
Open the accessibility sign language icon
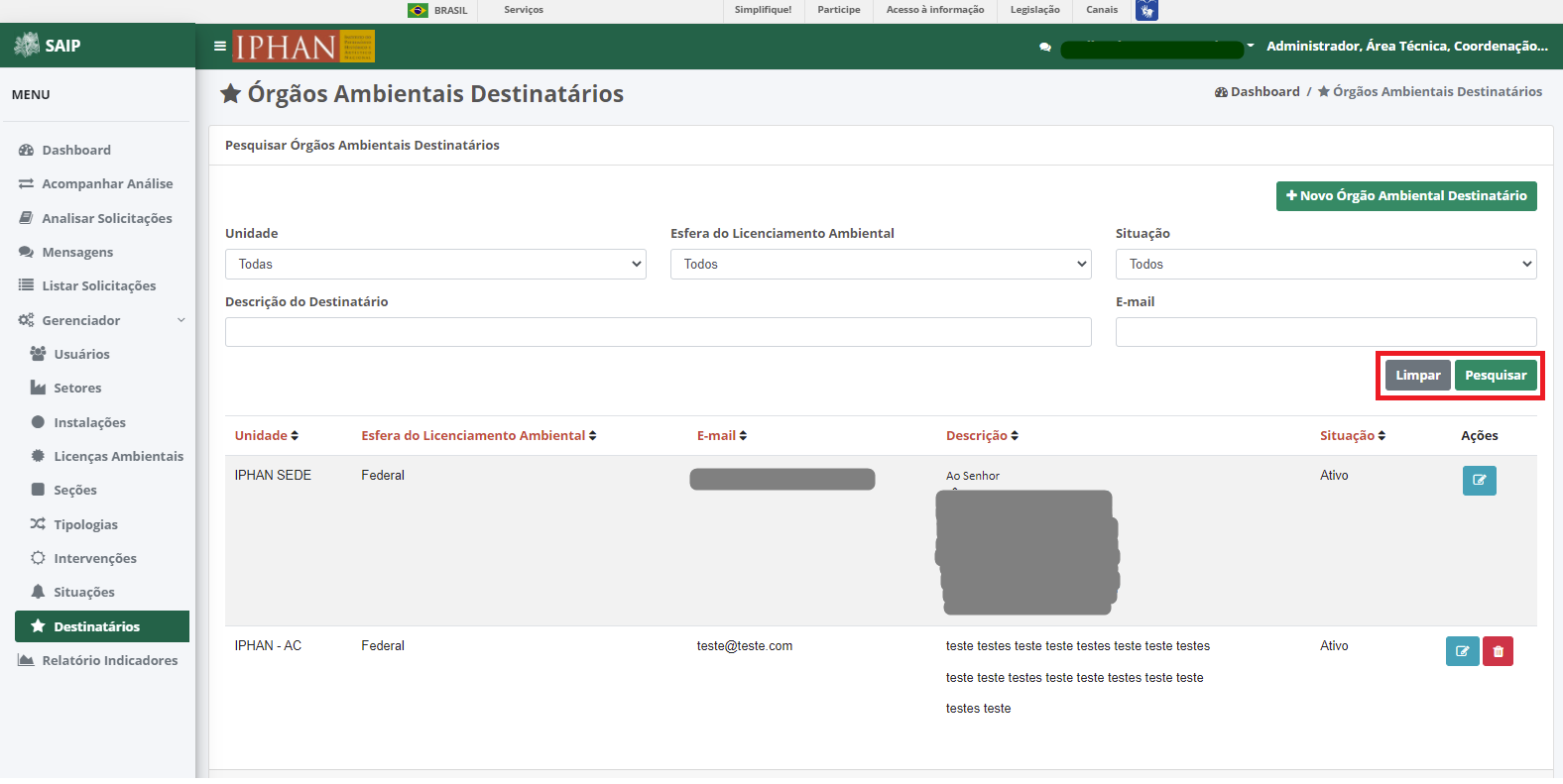(x=1146, y=10)
